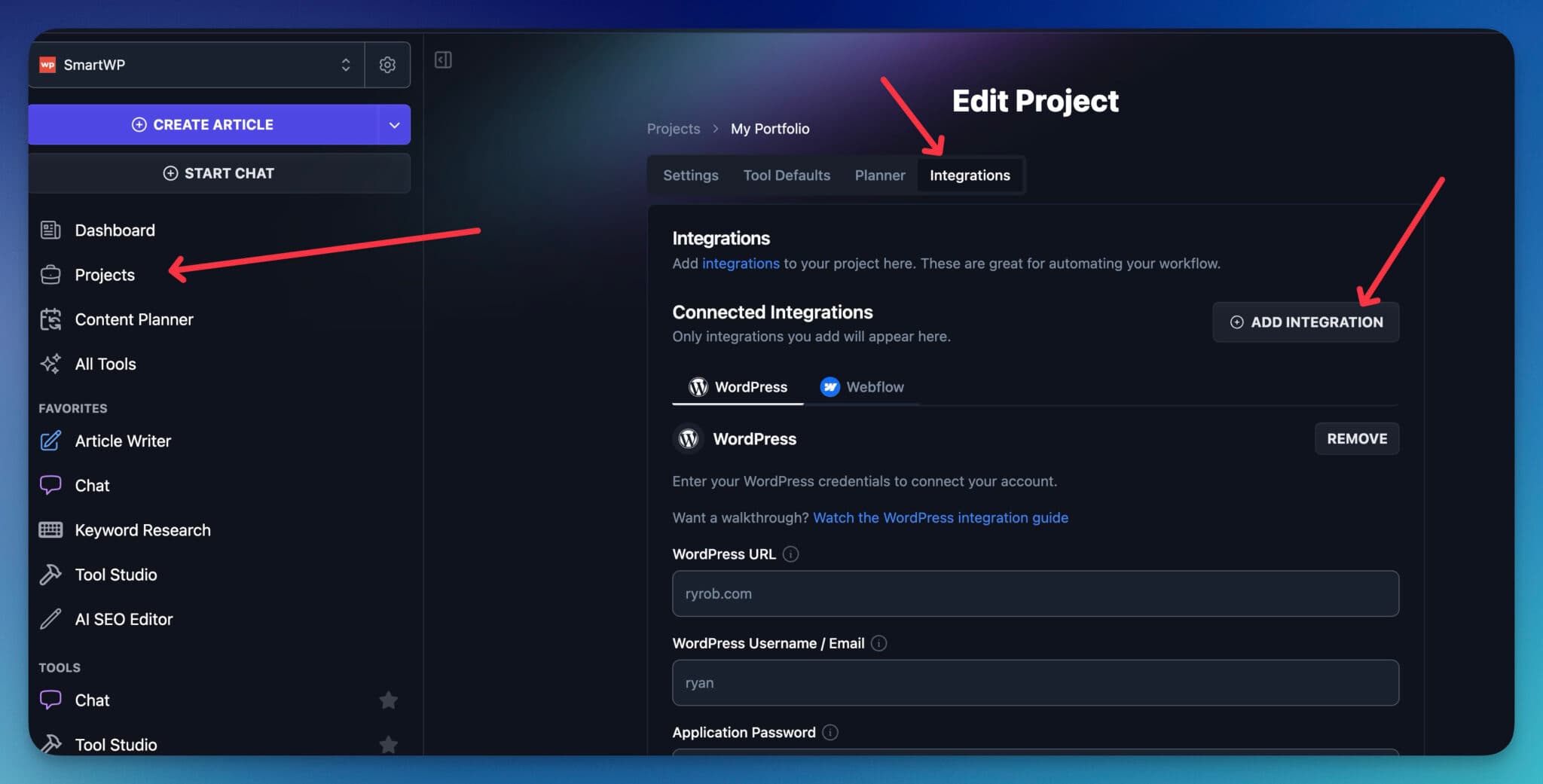Watch the WordPress integration guide link
This screenshot has width=1543, height=784.
point(940,517)
